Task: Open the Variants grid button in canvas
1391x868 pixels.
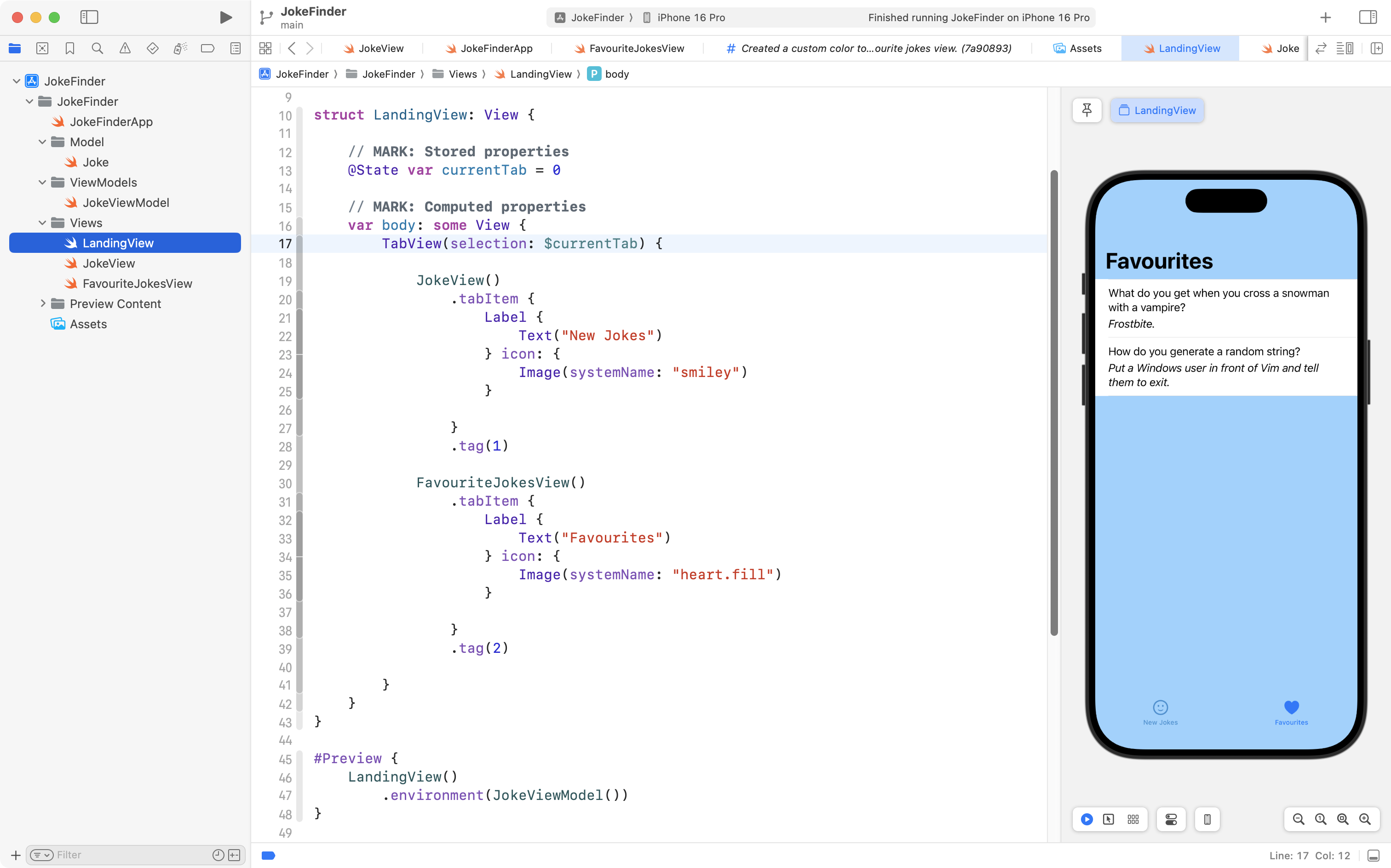Action: coord(1132,819)
